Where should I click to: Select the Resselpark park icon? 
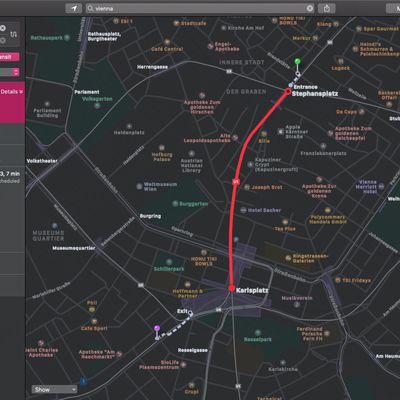tap(257, 333)
